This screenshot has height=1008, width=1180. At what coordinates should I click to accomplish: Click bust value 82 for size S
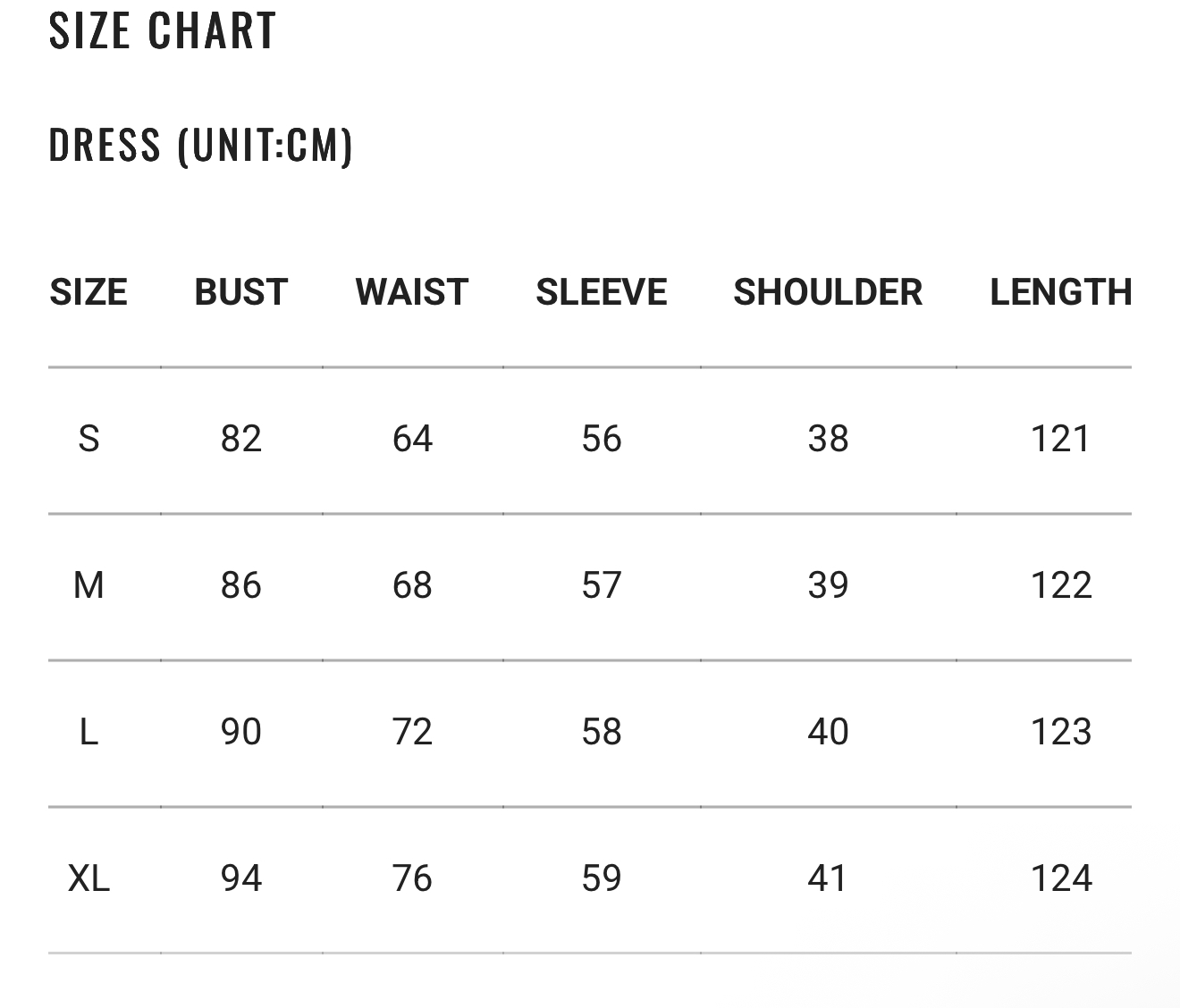241,439
